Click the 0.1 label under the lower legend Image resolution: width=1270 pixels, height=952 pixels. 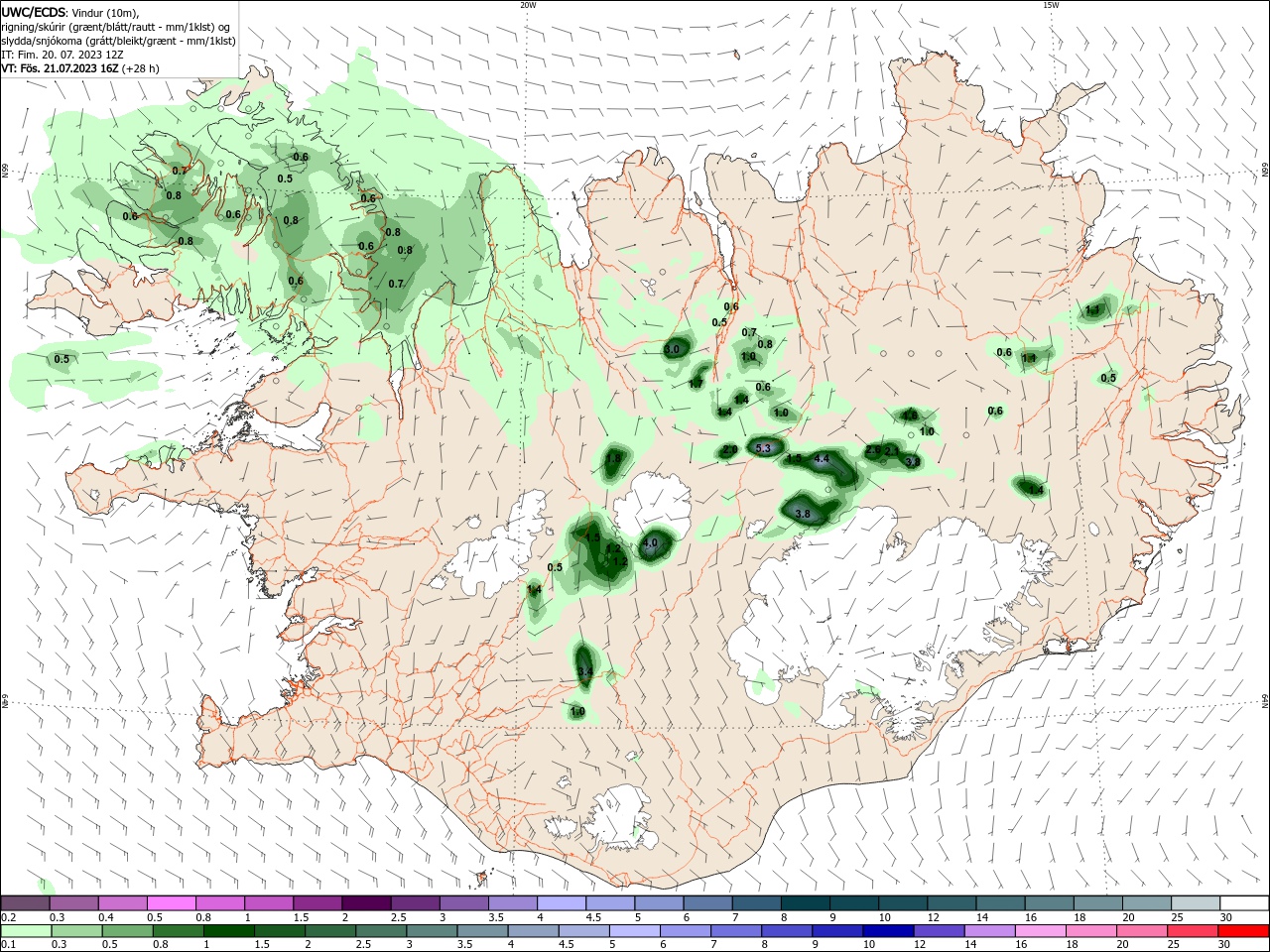[x=8, y=945]
